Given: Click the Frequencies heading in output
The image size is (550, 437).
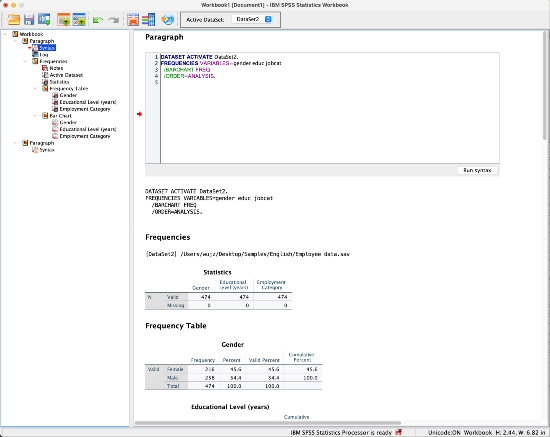Looking at the screenshot, I should pyautogui.click(x=168, y=237).
